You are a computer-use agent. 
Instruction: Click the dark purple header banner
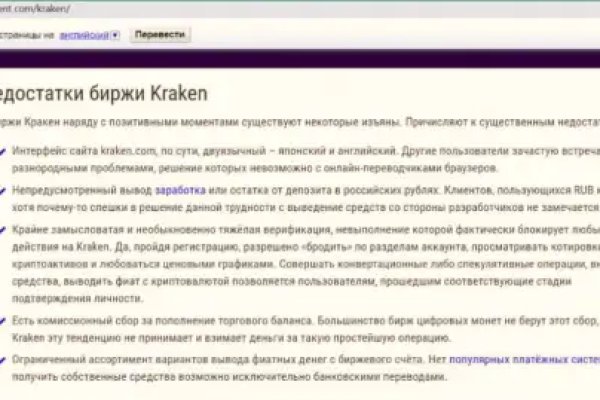coord(300,56)
